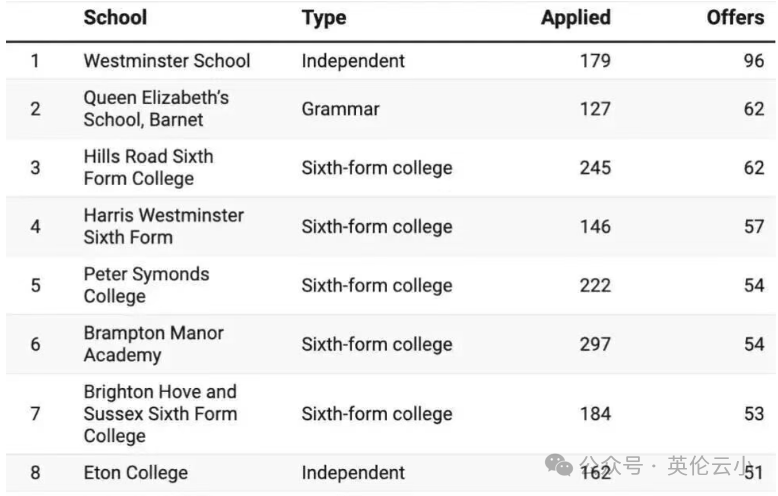
Task: Click the applied value 245
Action: (x=595, y=168)
